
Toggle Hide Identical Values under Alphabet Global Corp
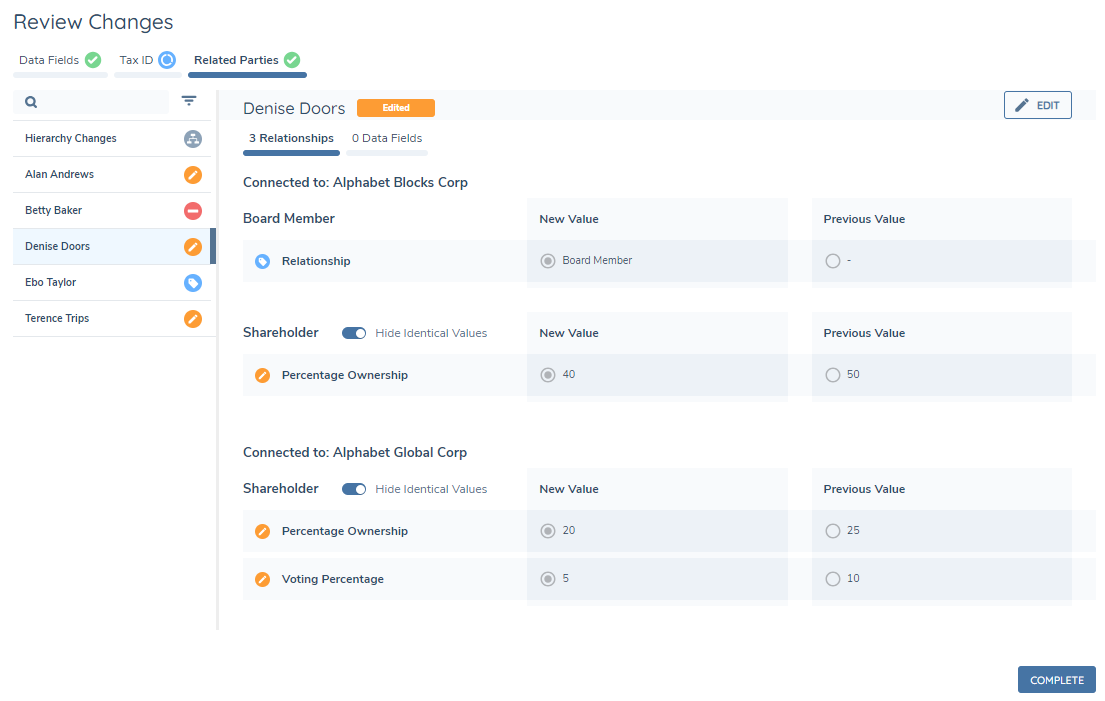point(354,489)
